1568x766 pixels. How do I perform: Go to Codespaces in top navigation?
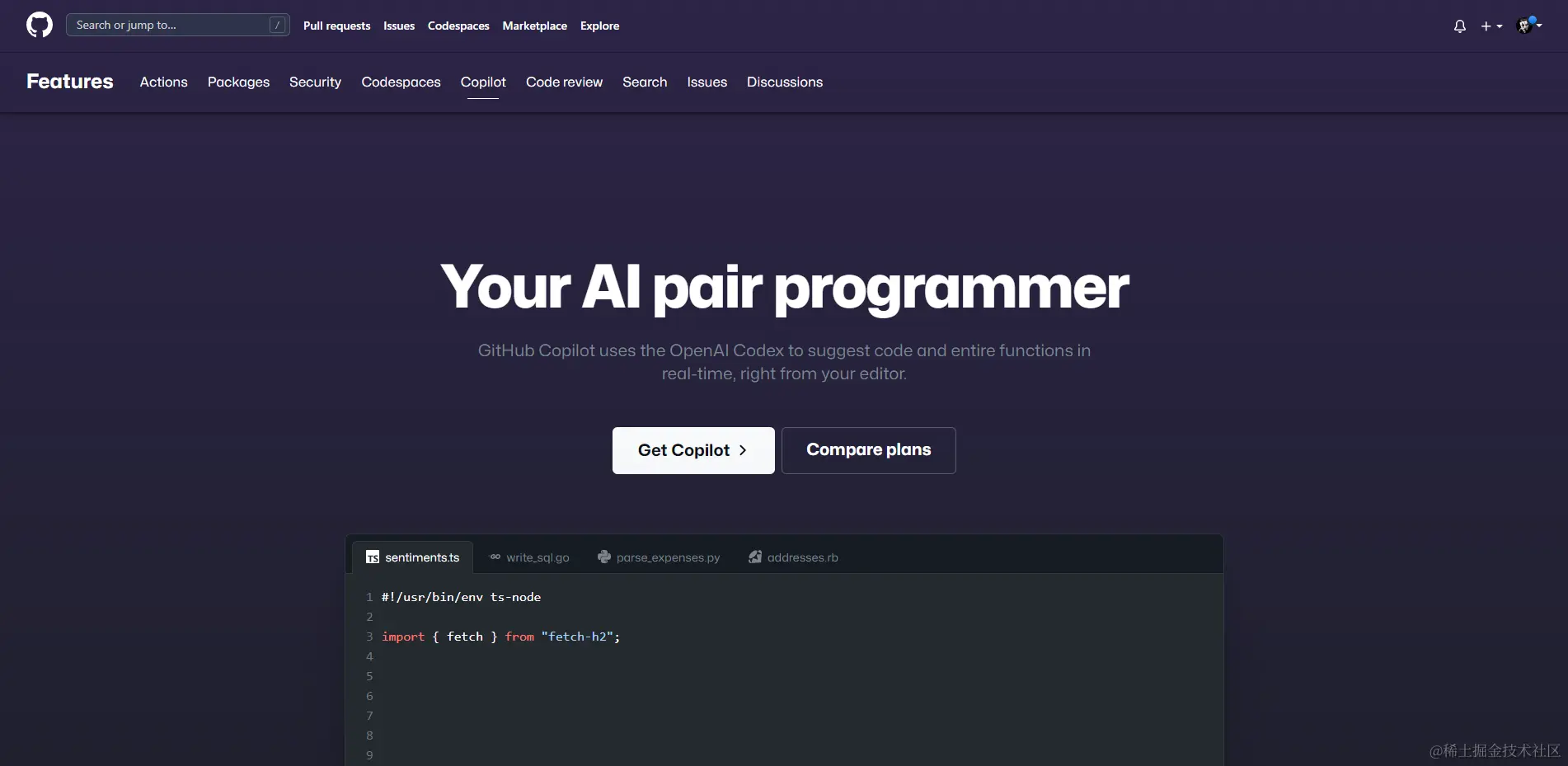(x=458, y=26)
